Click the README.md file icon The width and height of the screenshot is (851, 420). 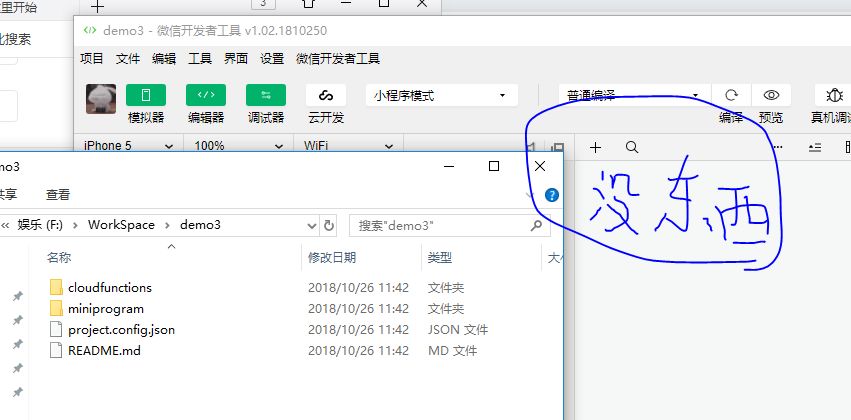[x=56, y=351]
